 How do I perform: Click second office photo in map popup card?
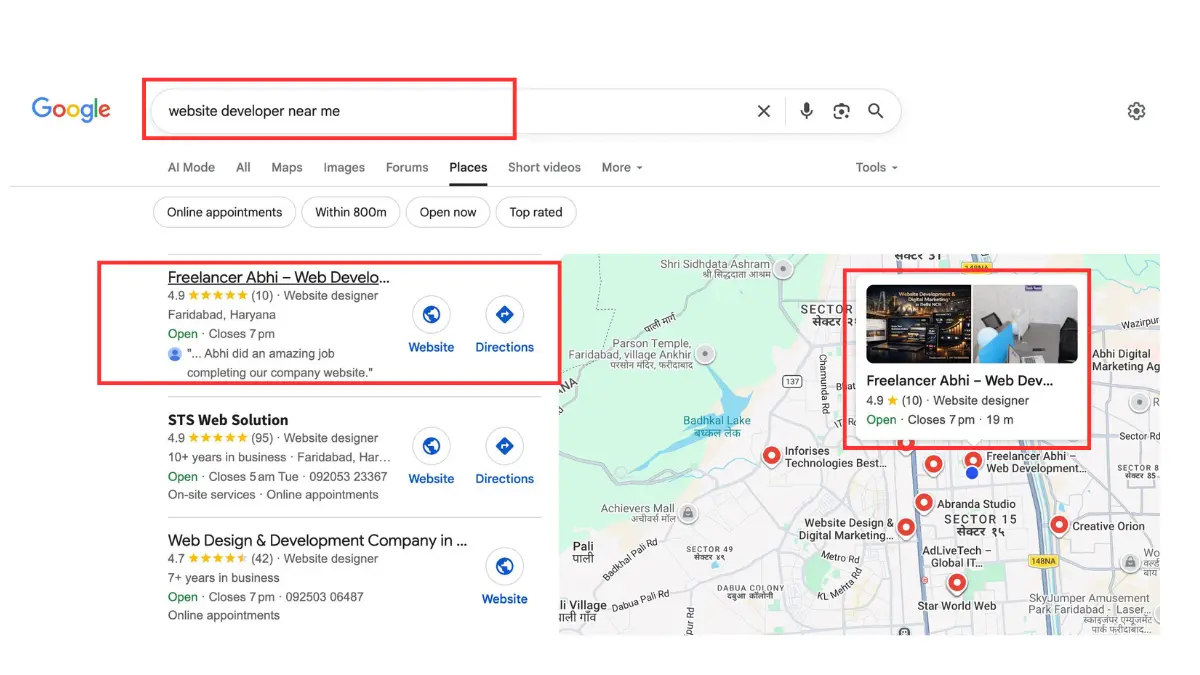tap(1025, 324)
